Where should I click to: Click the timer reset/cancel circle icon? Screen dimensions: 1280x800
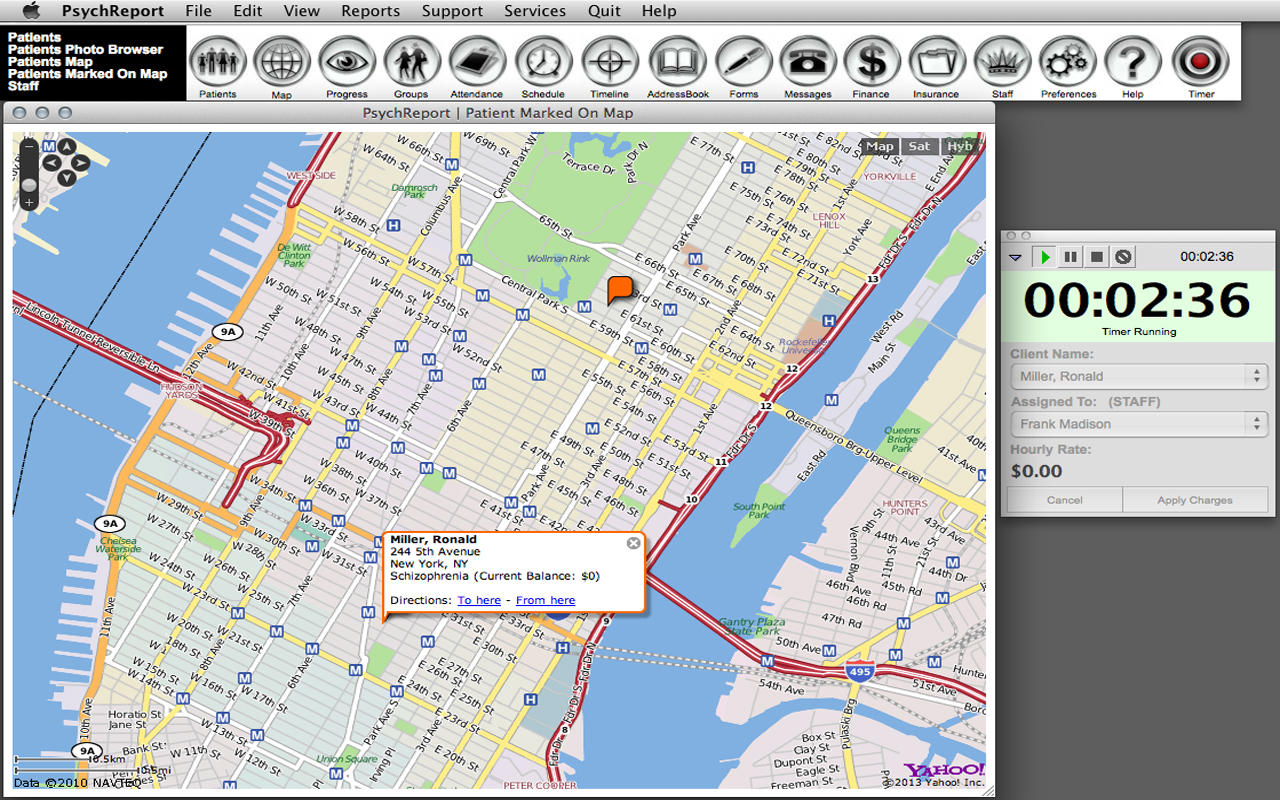(1123, 257)
